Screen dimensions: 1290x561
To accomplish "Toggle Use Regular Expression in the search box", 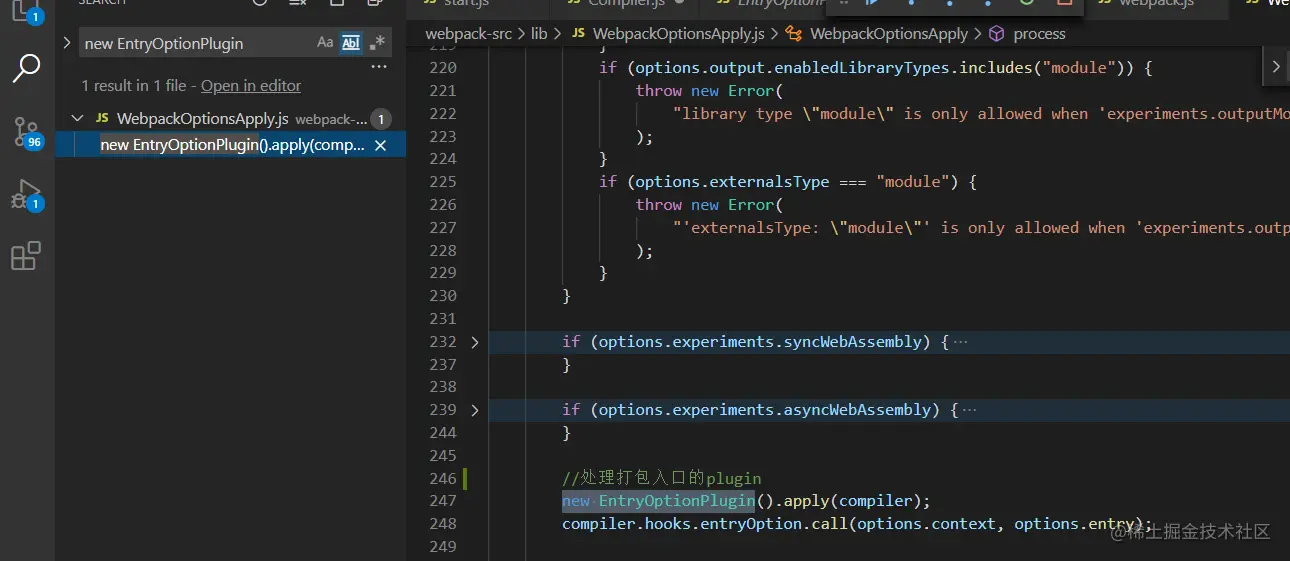I will pos(377,43).
